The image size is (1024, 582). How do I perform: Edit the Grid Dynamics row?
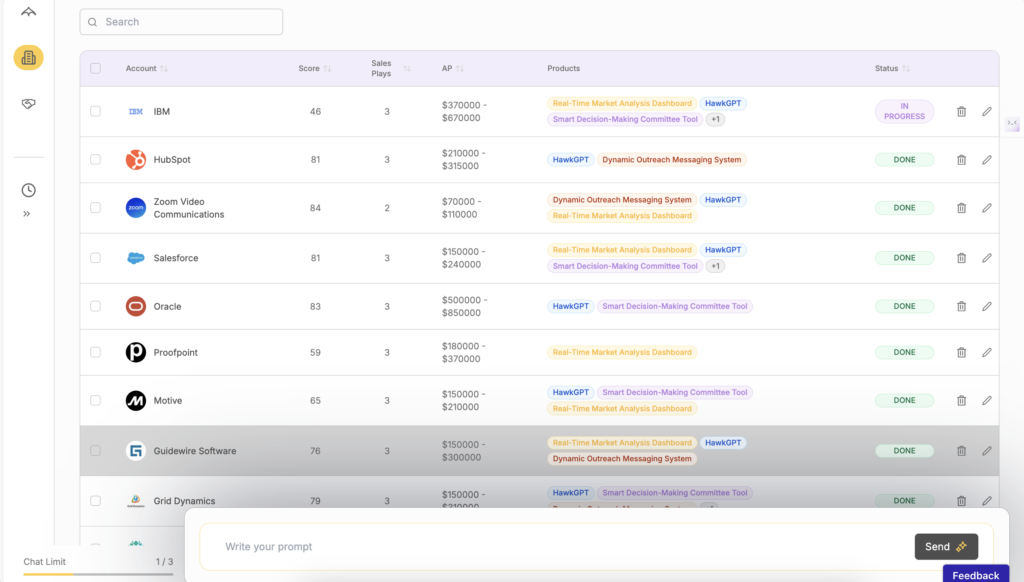tap(987, 501)
